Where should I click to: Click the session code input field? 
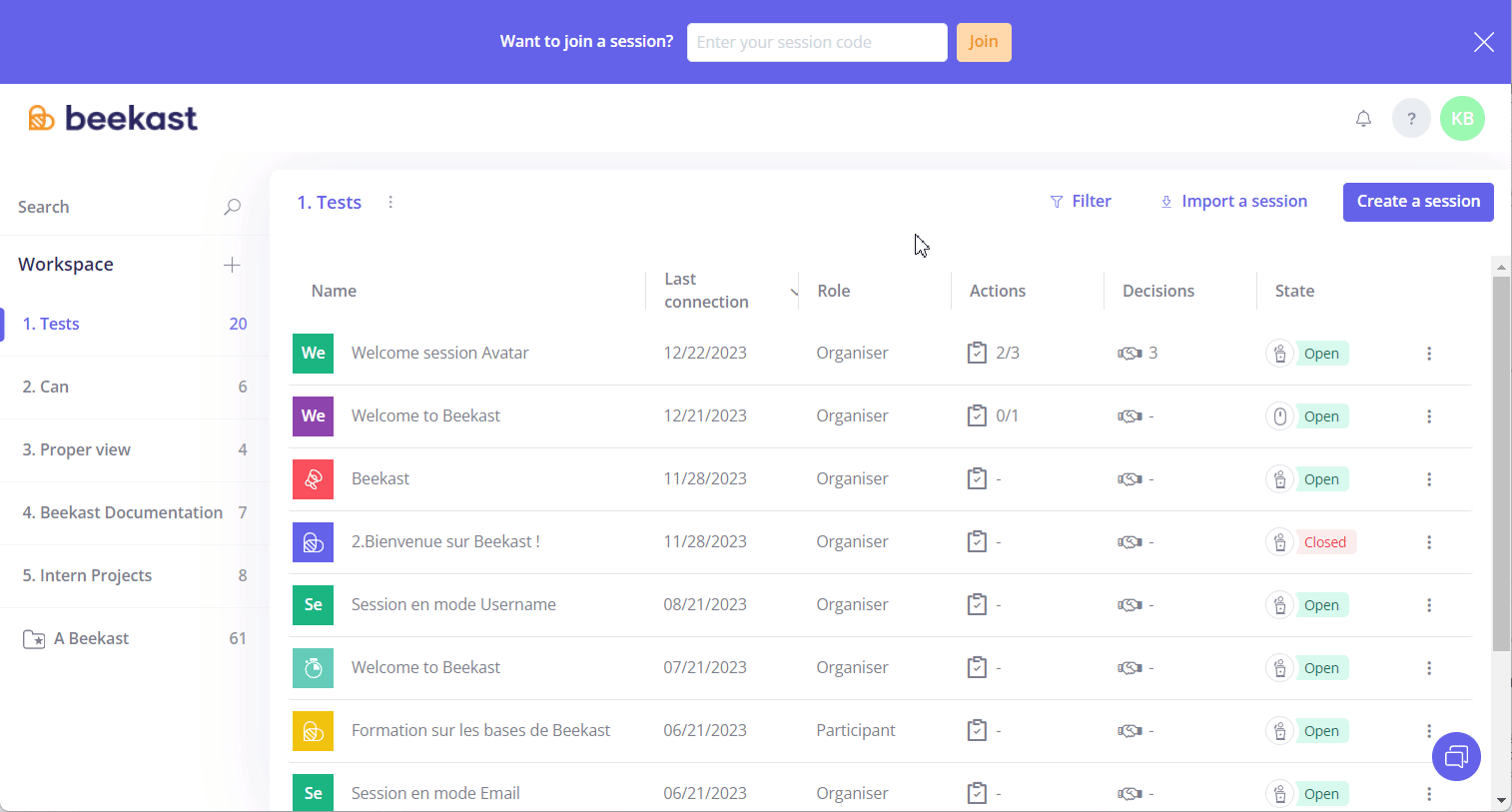(x=817, y=42)
